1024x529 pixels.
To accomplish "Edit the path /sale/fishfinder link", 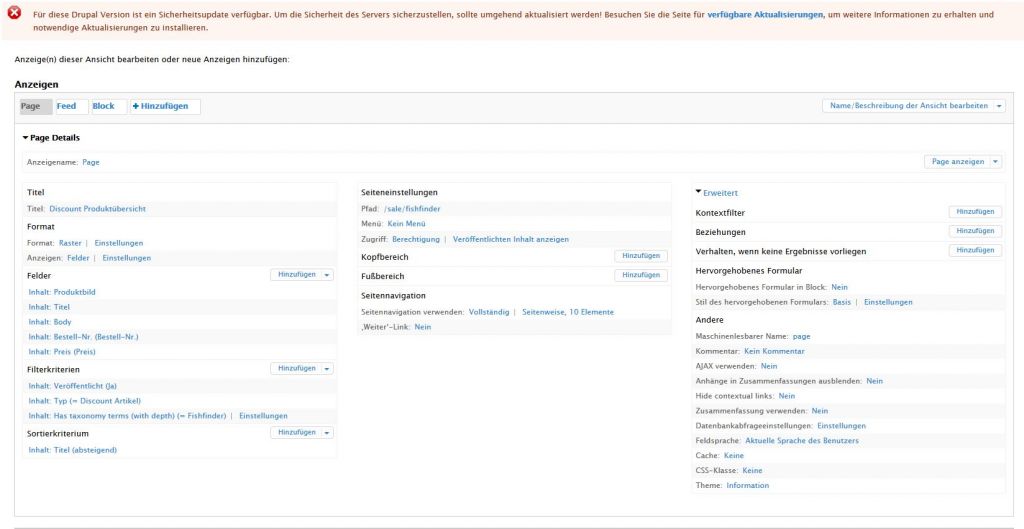I will tap(412, 209).
